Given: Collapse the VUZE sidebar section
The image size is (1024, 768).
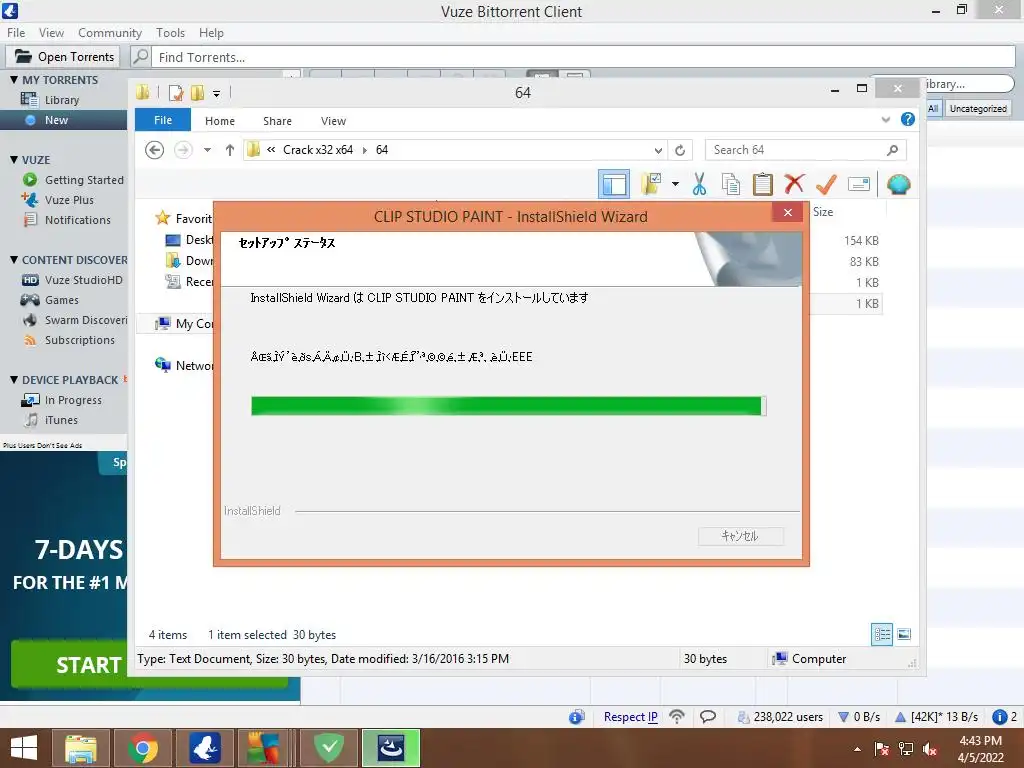Looking at the screenshot, I should 14,160.
